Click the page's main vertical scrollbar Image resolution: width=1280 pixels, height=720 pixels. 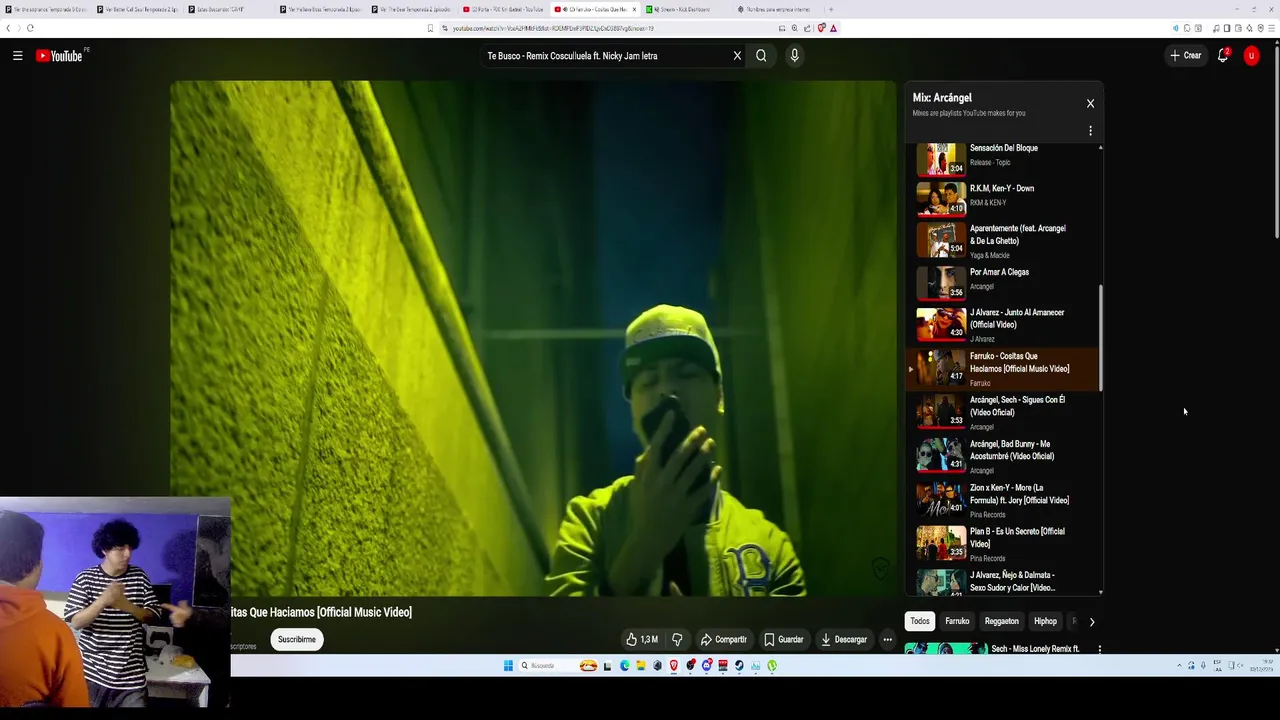(x=1276, y=140)
